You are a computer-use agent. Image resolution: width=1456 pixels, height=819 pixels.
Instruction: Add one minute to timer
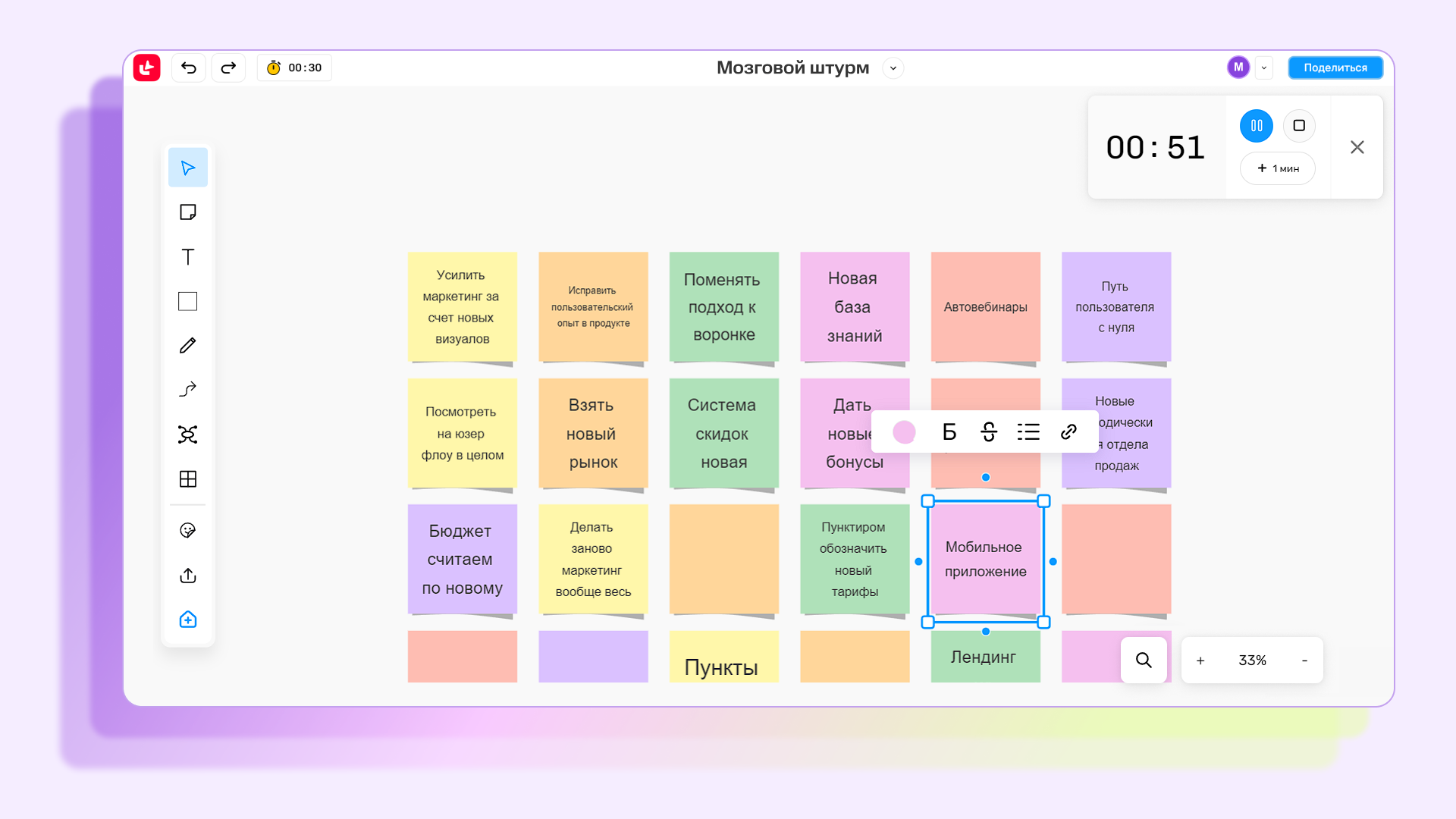(1277, 168)
